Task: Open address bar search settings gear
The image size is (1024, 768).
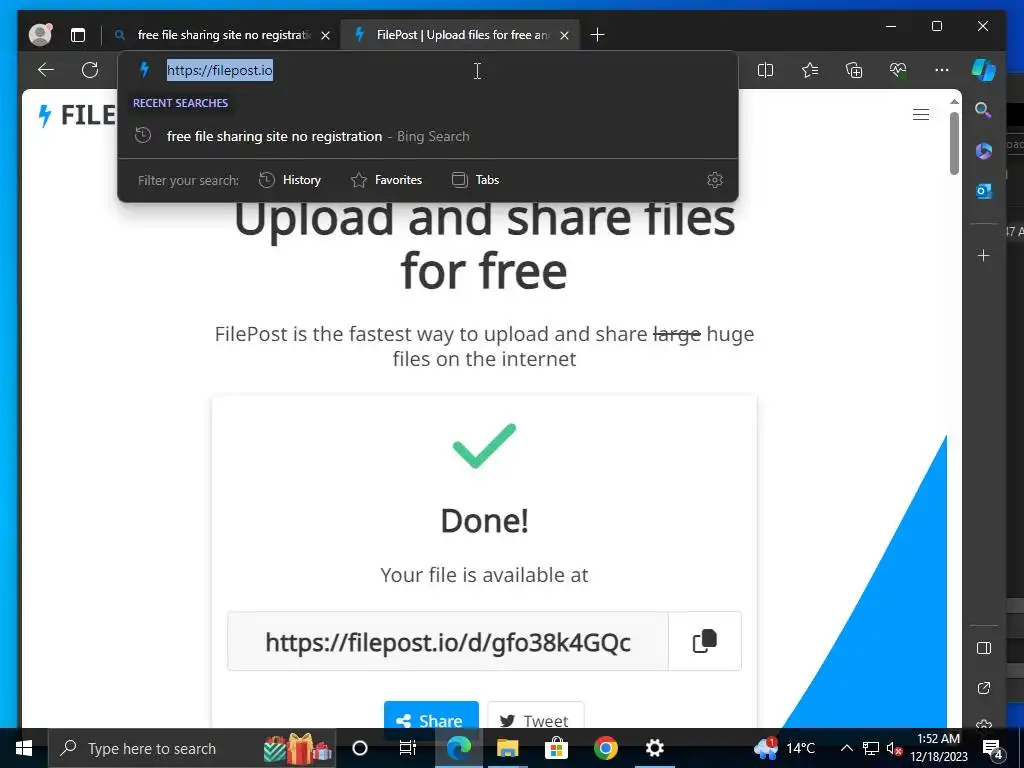Action: (715, 180)
